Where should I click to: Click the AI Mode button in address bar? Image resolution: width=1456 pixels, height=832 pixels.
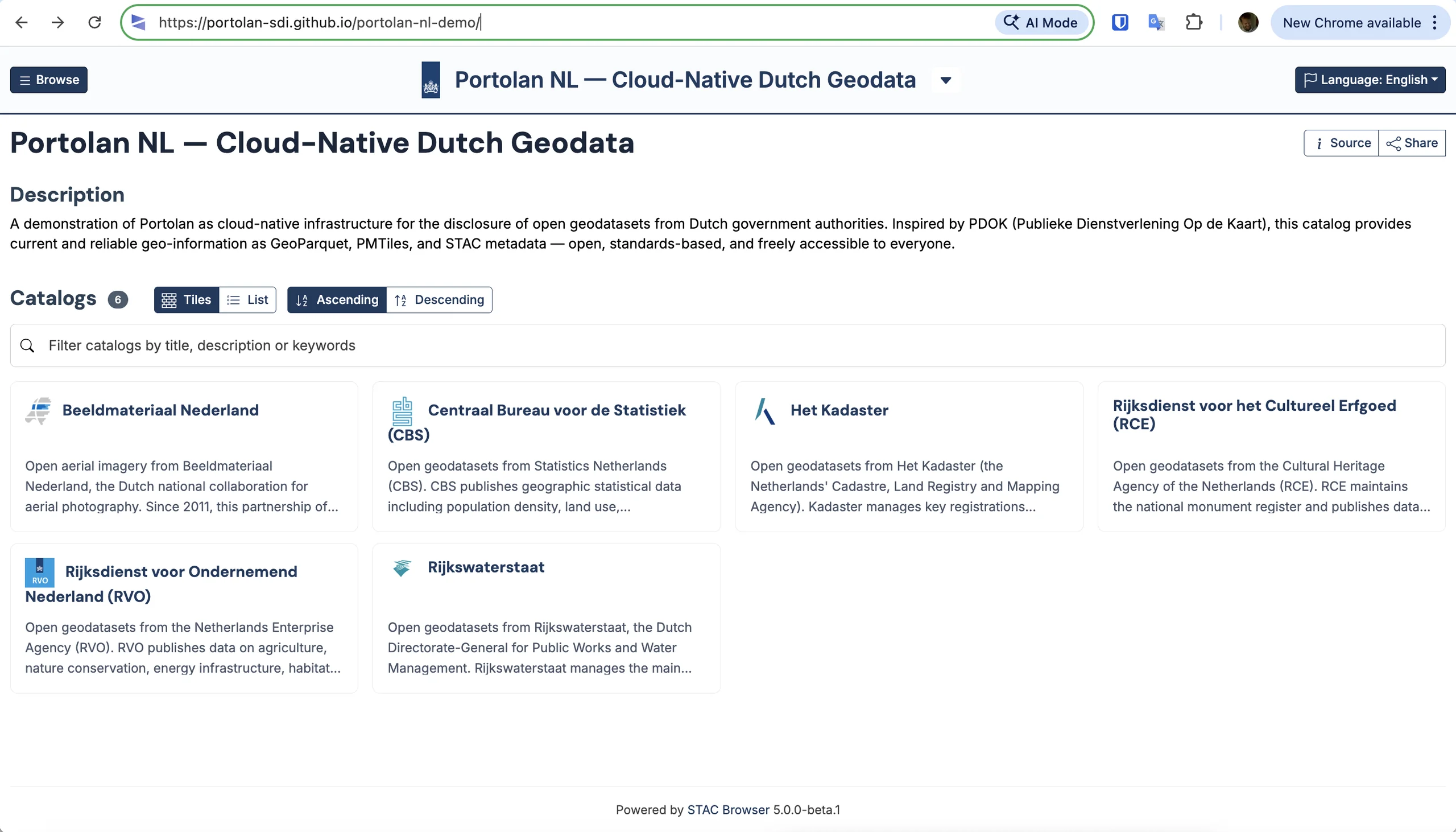point(1041,22)
